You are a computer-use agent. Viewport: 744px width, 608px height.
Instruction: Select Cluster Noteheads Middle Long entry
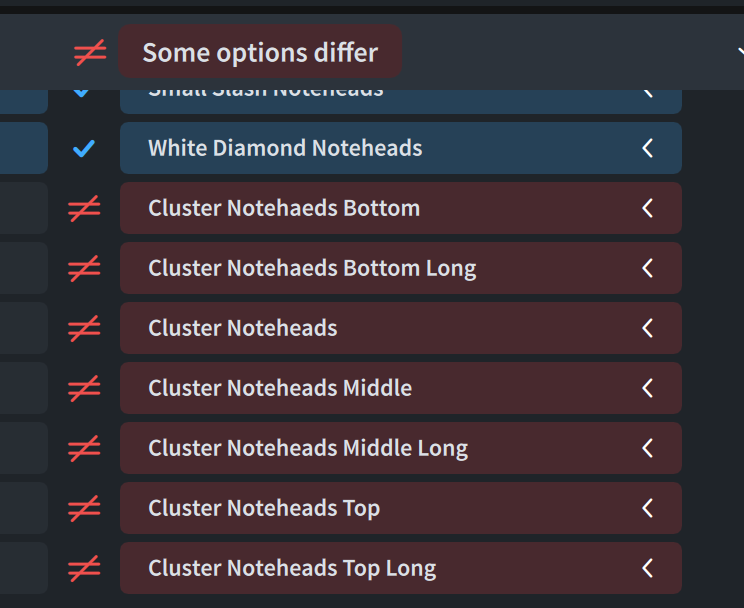(x=308, y=448)
